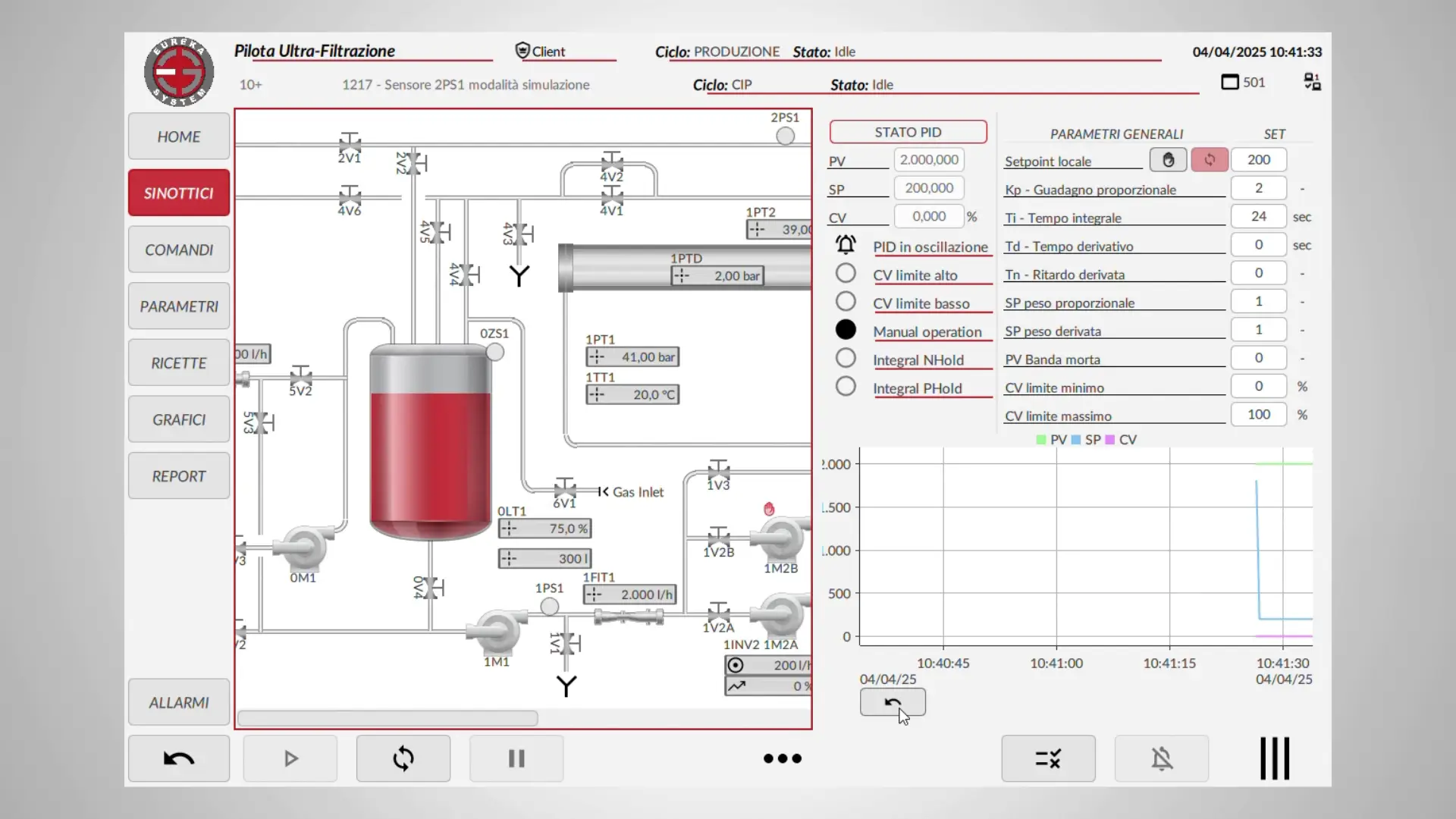
Task: Select the SINOTTICI menu button
Action: tap(179, 193)
